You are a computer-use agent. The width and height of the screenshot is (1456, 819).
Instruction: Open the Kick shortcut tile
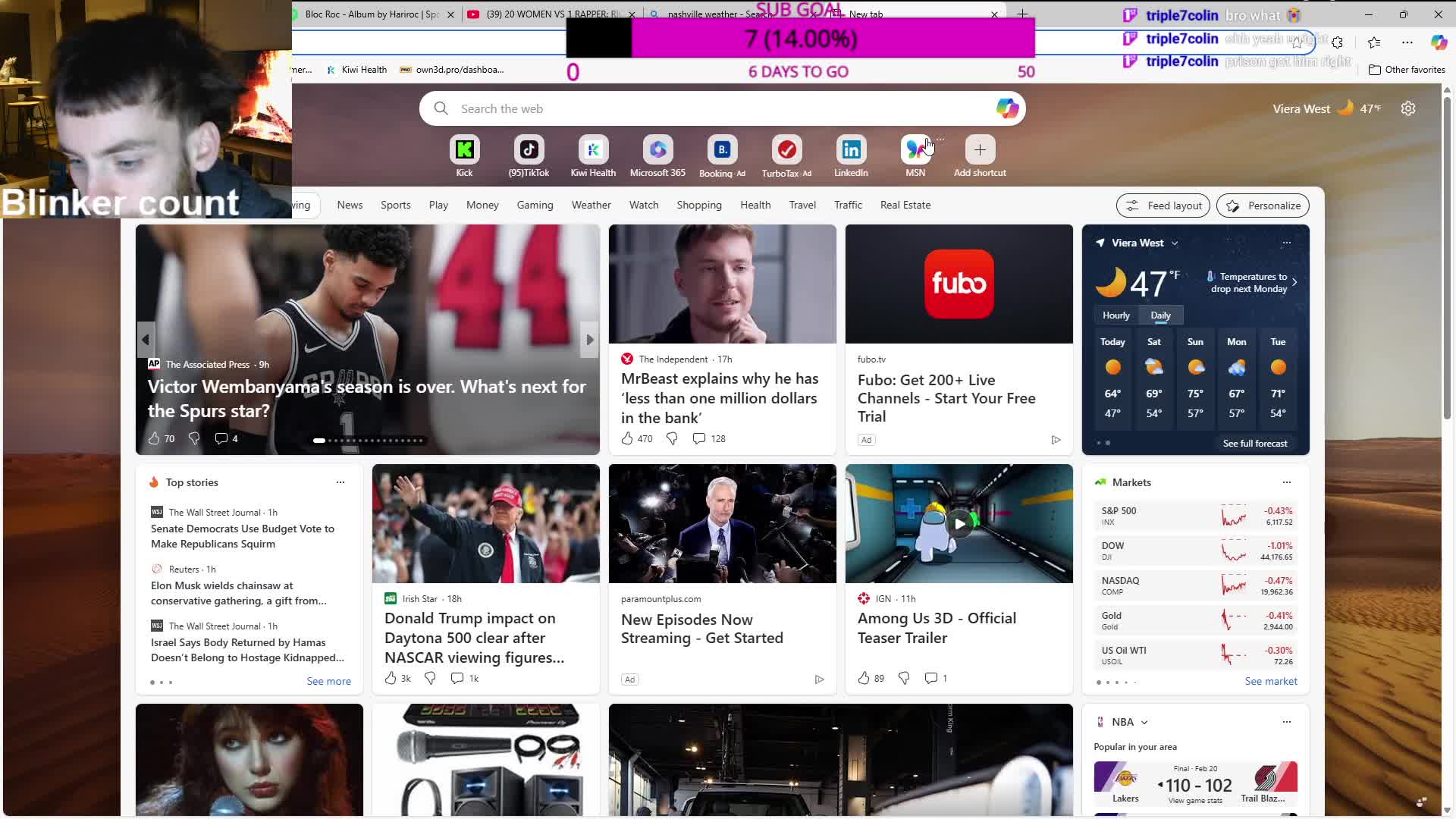(x=464, y=150)
